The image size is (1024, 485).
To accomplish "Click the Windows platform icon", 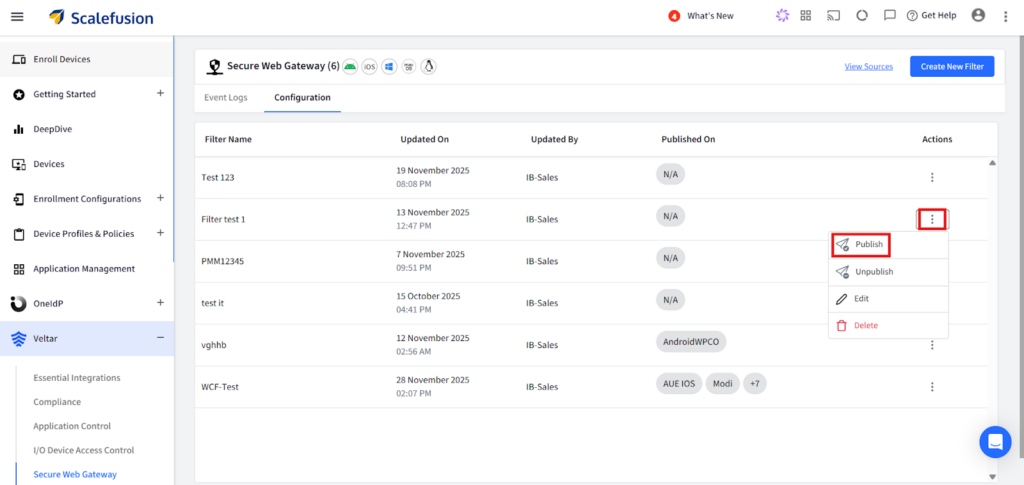I will click(x=389, y=67).
